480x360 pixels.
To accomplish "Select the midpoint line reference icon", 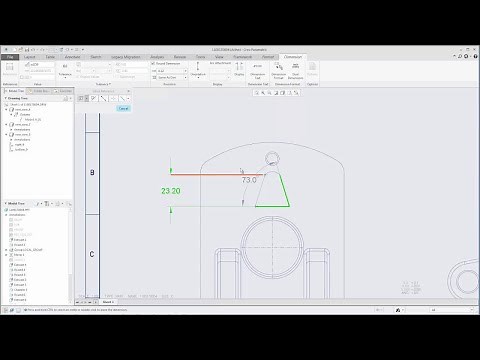I will (104, 98).
